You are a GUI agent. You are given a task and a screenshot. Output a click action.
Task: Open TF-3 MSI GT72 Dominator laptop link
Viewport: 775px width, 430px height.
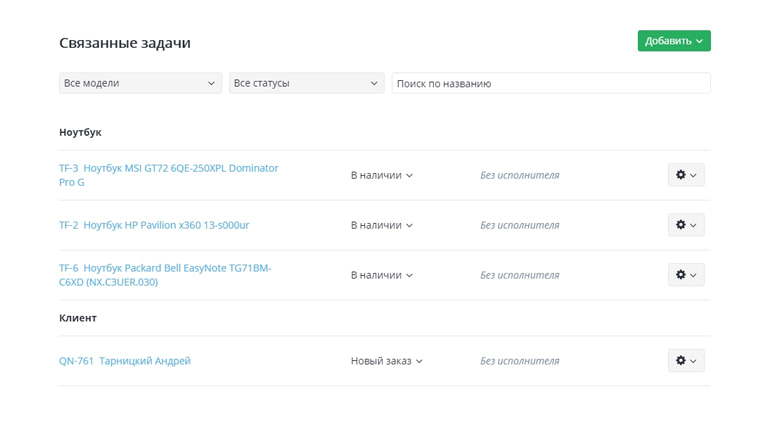point(169,175)
